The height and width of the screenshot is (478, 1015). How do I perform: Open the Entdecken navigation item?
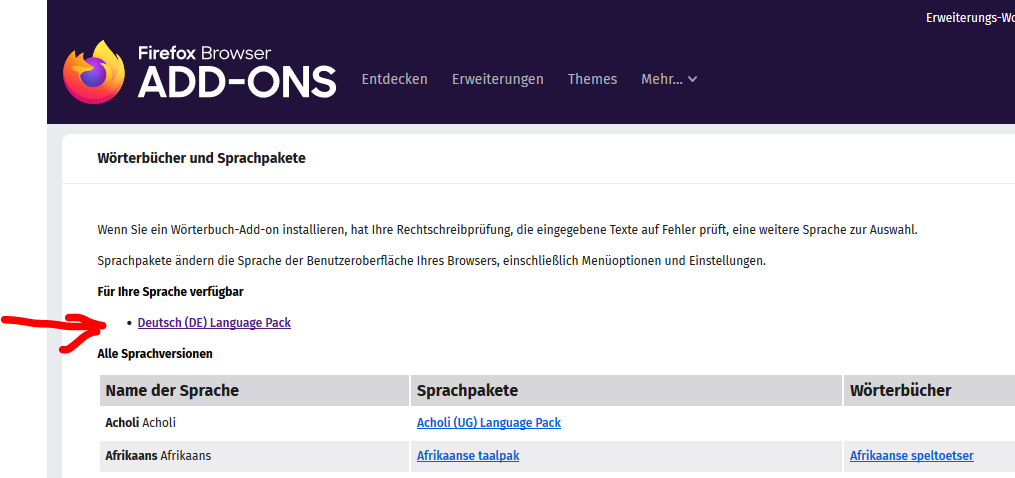point(394,79)
